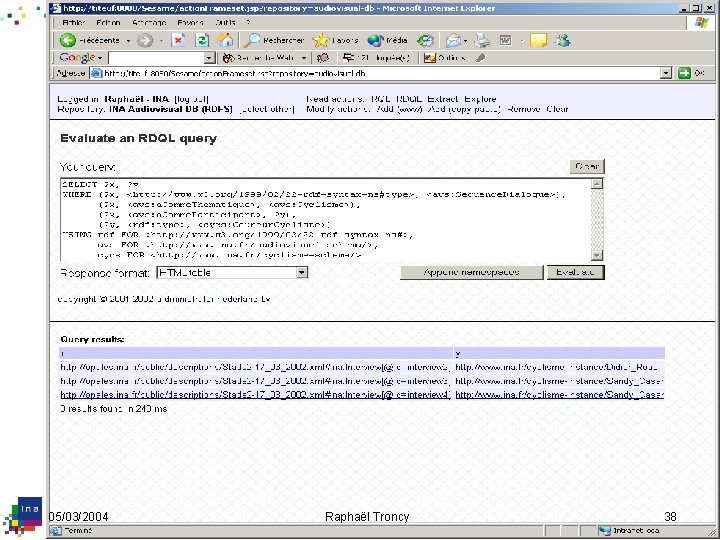
Task: Click the Clear modify action link
Action: pos(557,109)
